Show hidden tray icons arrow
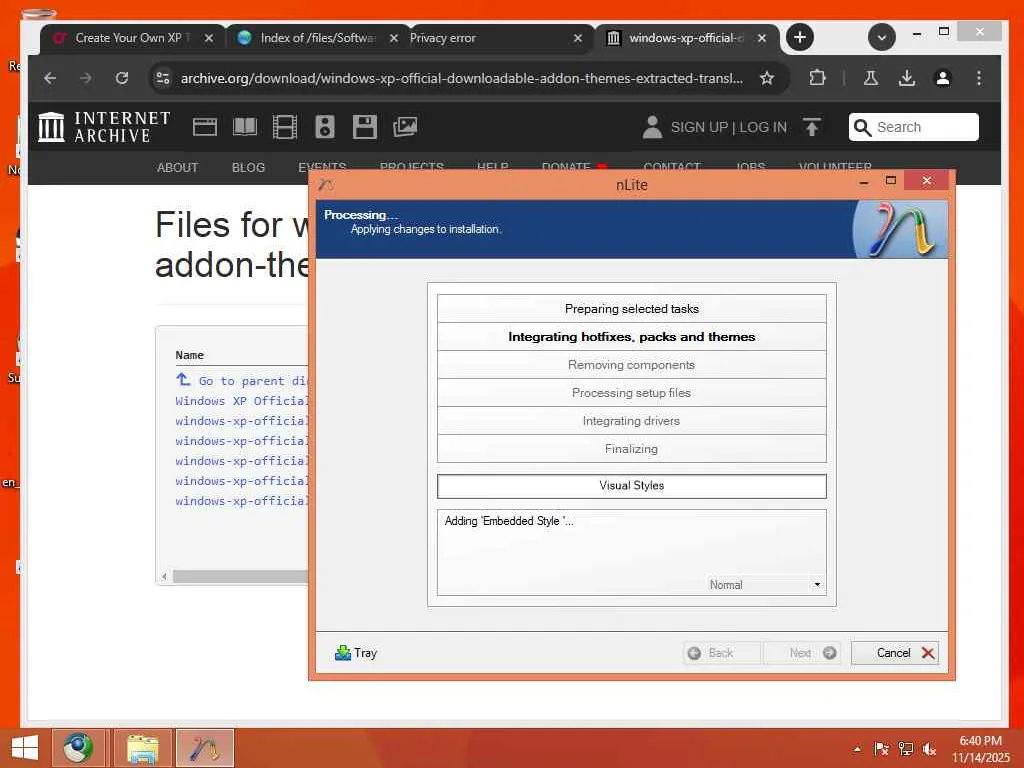The width and height of the screenshot is (1024, 768). tap(857, 749)
